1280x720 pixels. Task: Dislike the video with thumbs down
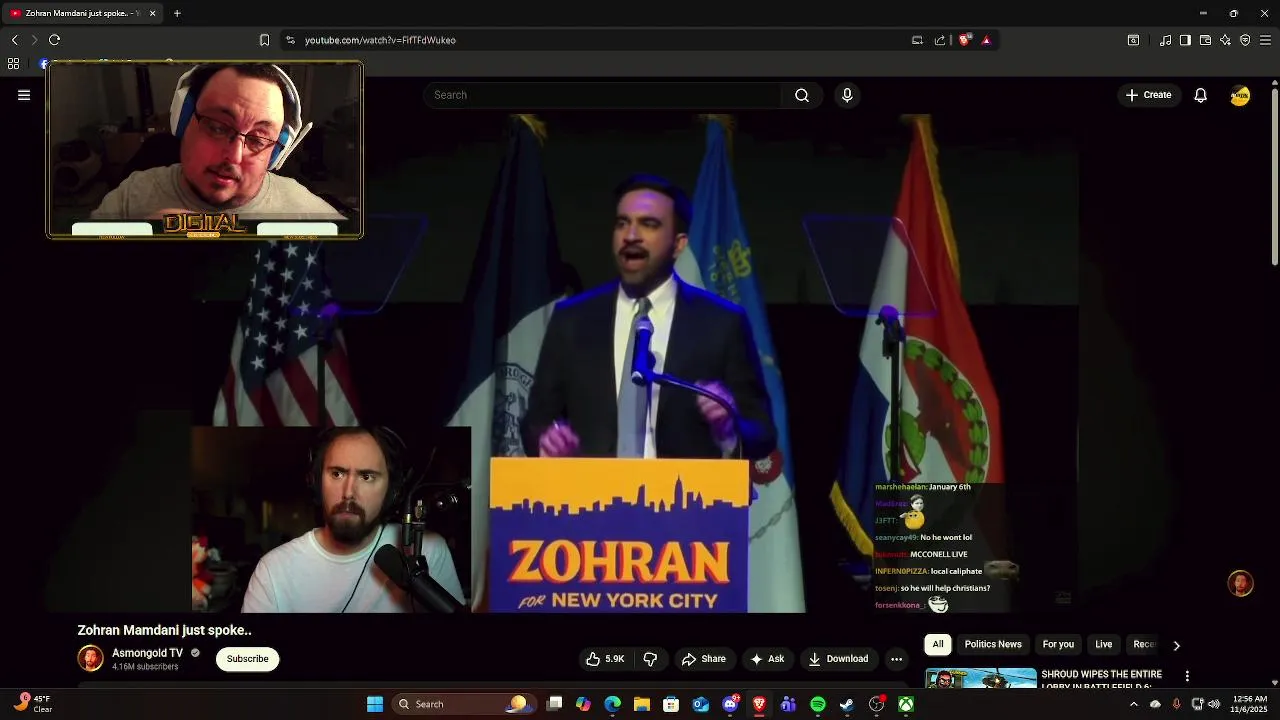pyautogui.click(x=650, y=659)
